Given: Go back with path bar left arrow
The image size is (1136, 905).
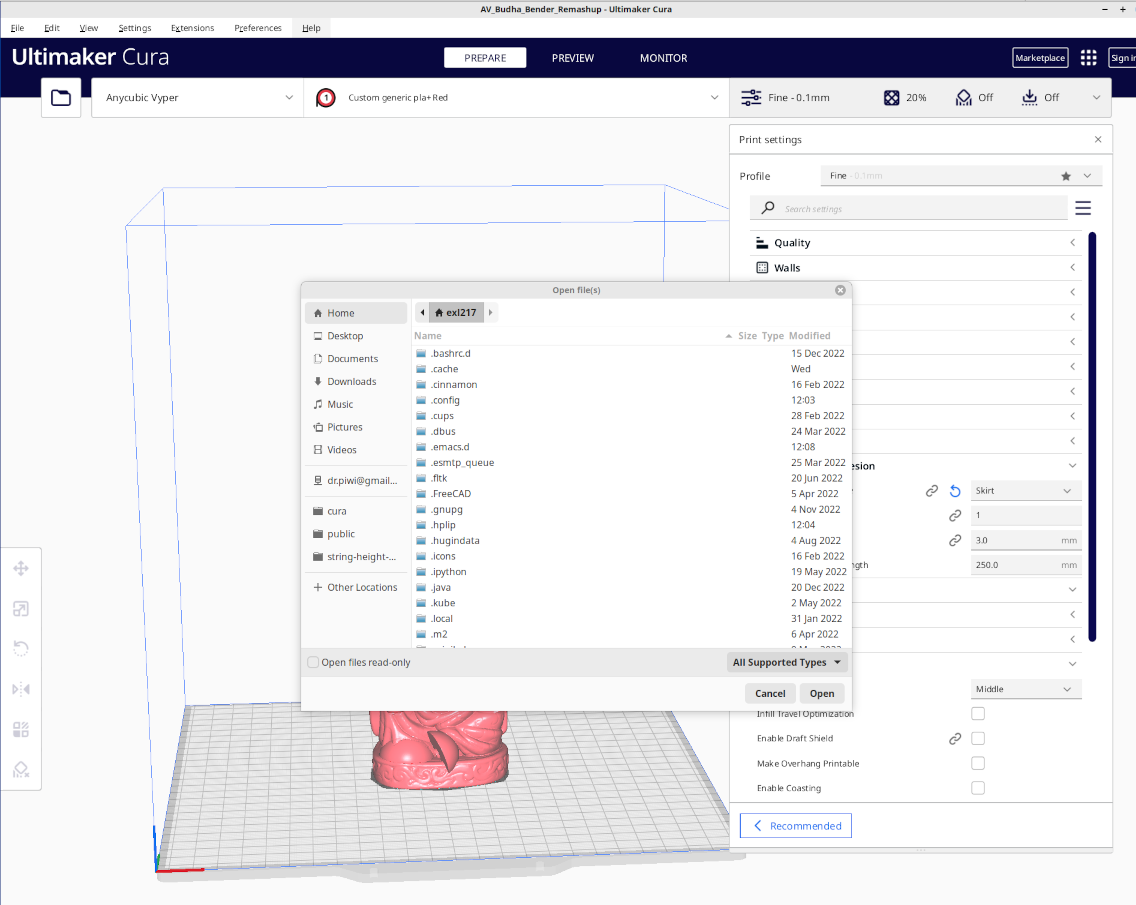Looking at the screenshot, I should pos(422,312).
